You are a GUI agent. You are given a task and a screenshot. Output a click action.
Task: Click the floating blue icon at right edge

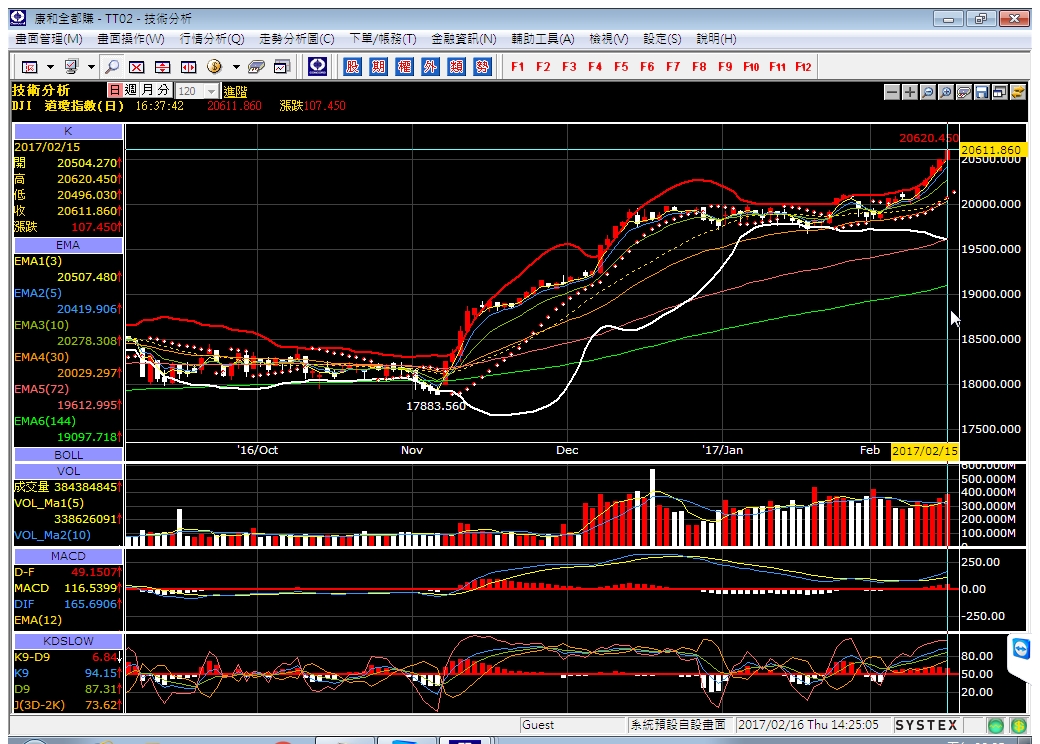(1021, 649)
